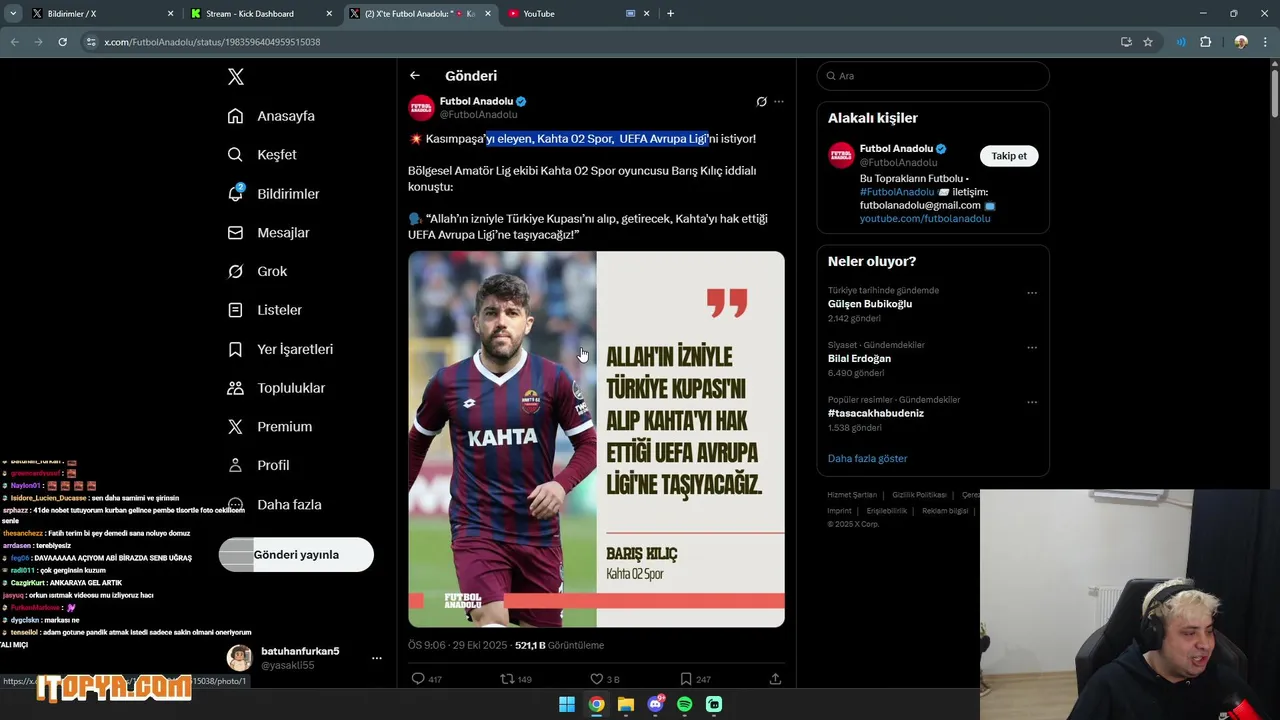Viewport: 1280px width, 720px height.
Task: Close the Stream - Kick Dashboard tab
Action: click(330, 14)
